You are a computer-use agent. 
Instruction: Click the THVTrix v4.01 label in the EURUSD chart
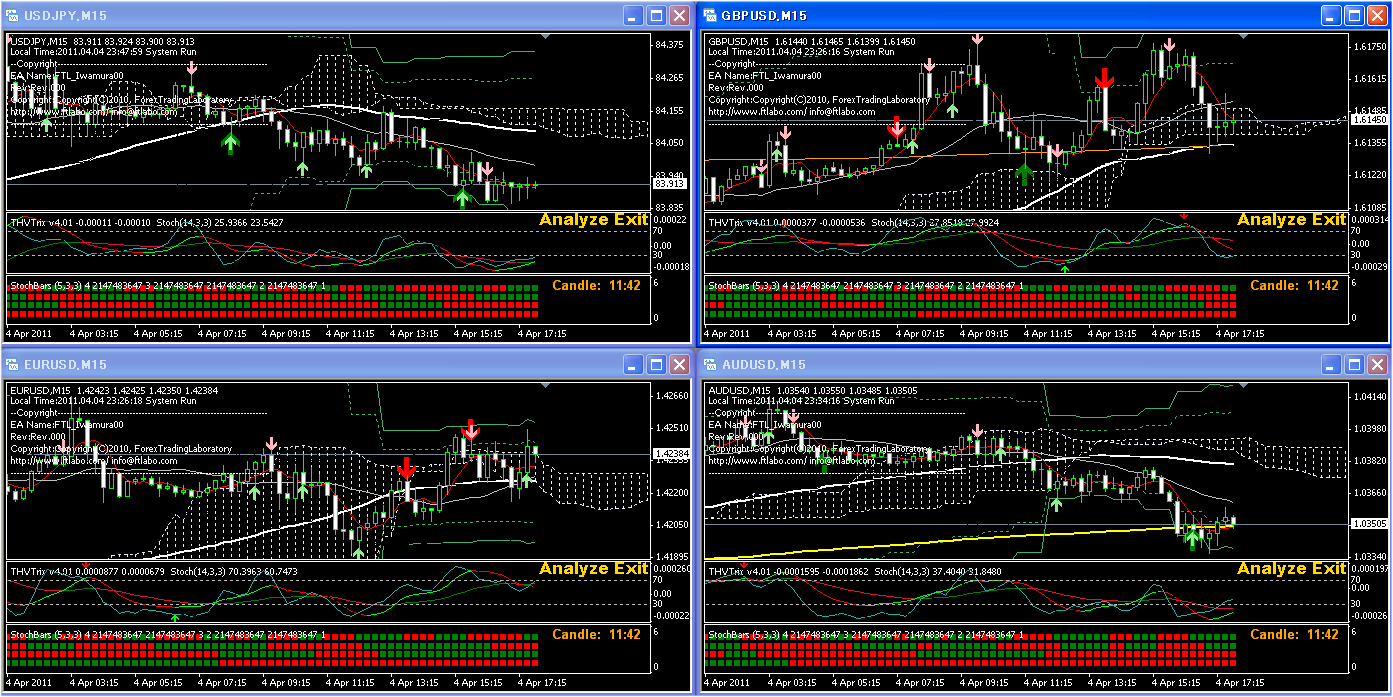click(43, 571)
